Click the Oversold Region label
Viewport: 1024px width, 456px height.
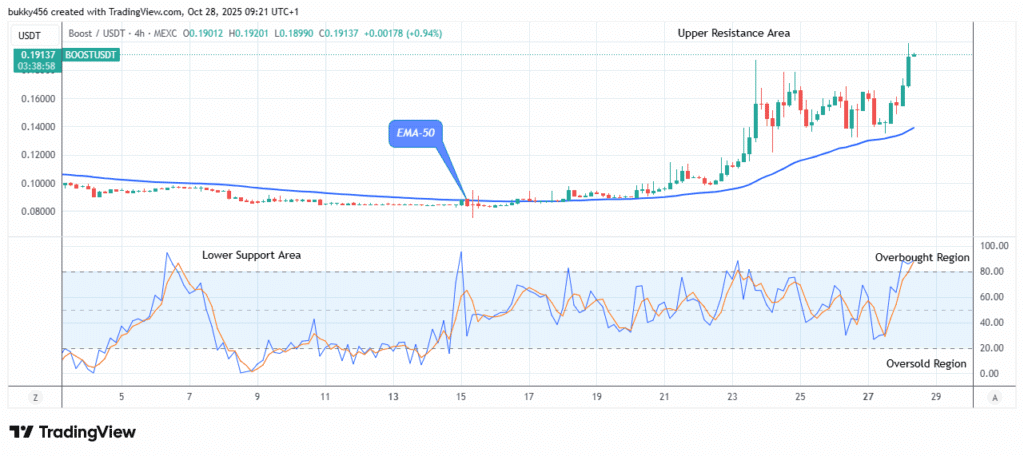point(926,364)
